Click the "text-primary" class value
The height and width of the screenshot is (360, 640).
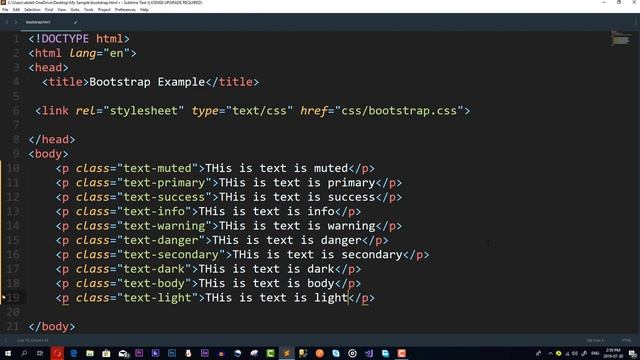tap(164, 182)
